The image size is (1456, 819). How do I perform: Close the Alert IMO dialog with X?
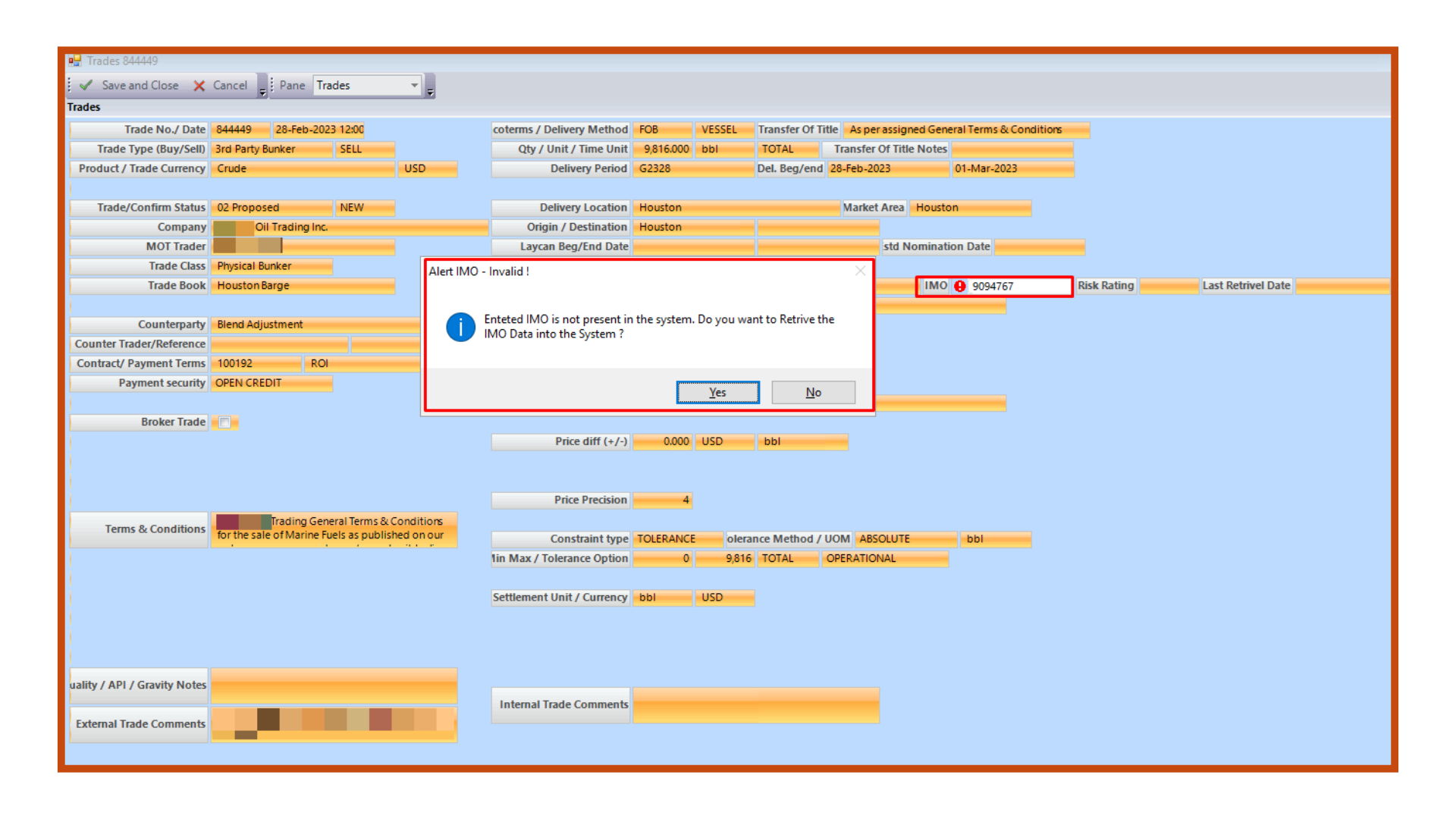(x=860, y=271)
